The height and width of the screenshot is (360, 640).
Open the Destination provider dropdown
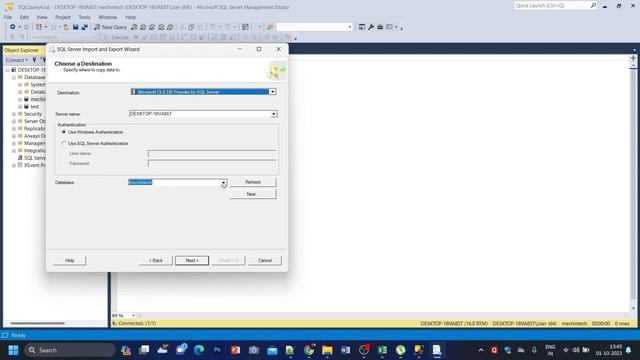click(x=273, y=92)
